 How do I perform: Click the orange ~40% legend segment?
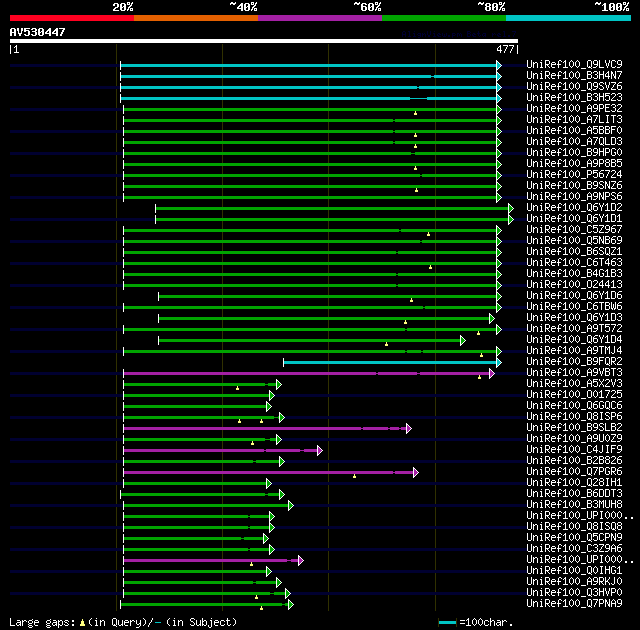tap(196, 18)
